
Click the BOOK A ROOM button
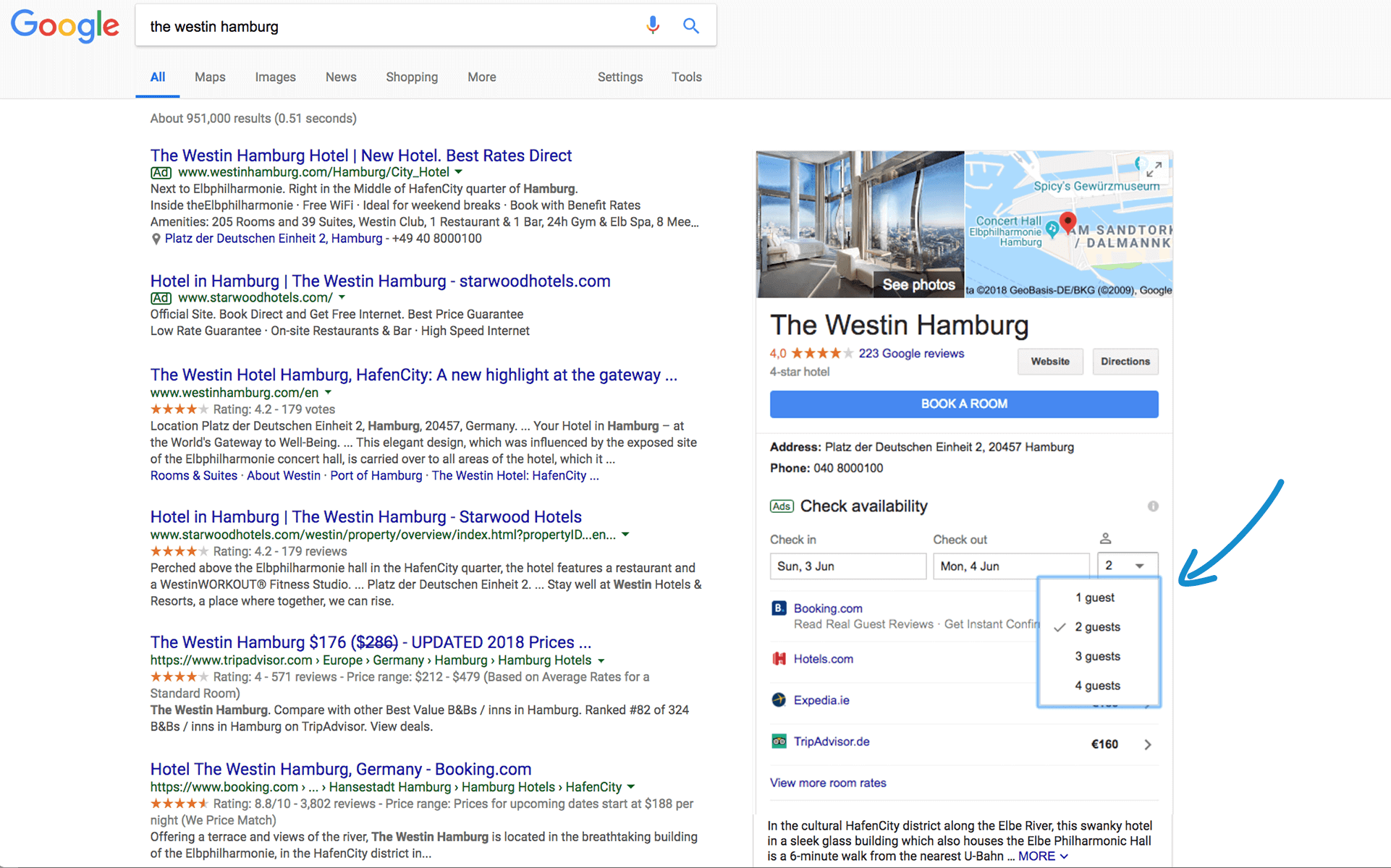(x=963, y=404)
